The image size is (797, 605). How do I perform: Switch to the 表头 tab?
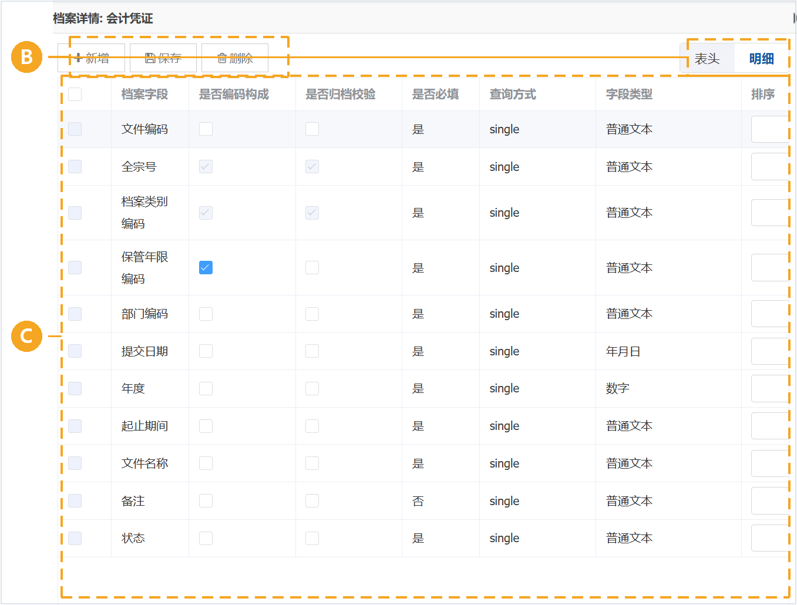click(707, 59)
